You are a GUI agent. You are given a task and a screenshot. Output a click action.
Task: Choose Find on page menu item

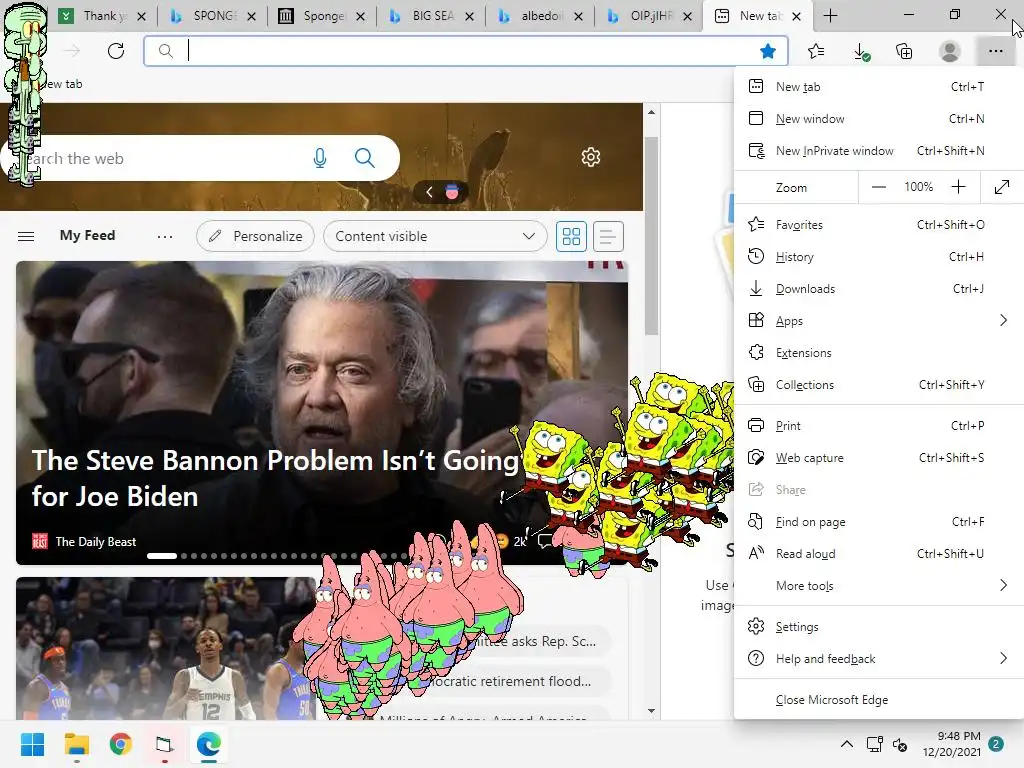[x=878, y=522]
